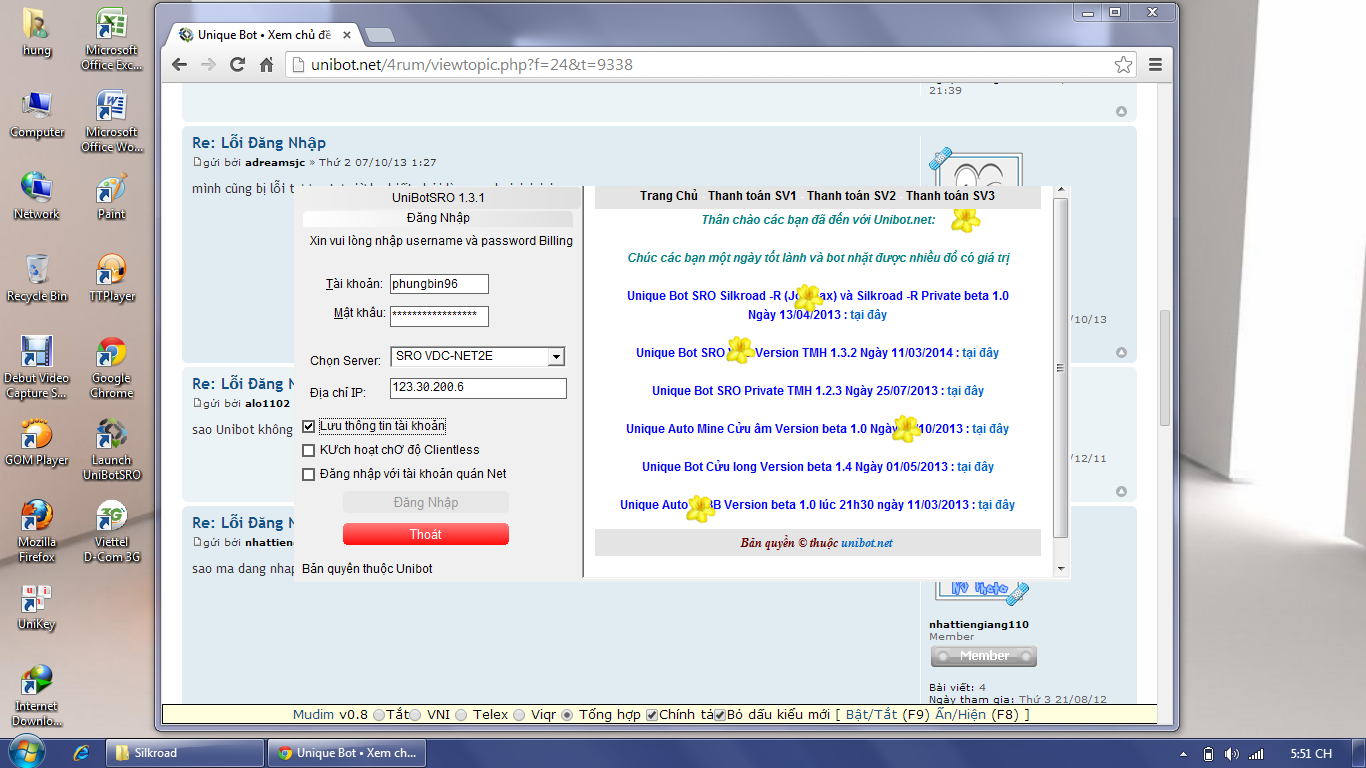1366x768 pixels.
Task: Open Internet Explorer from taskbar
Action: (x=82, y=753)
